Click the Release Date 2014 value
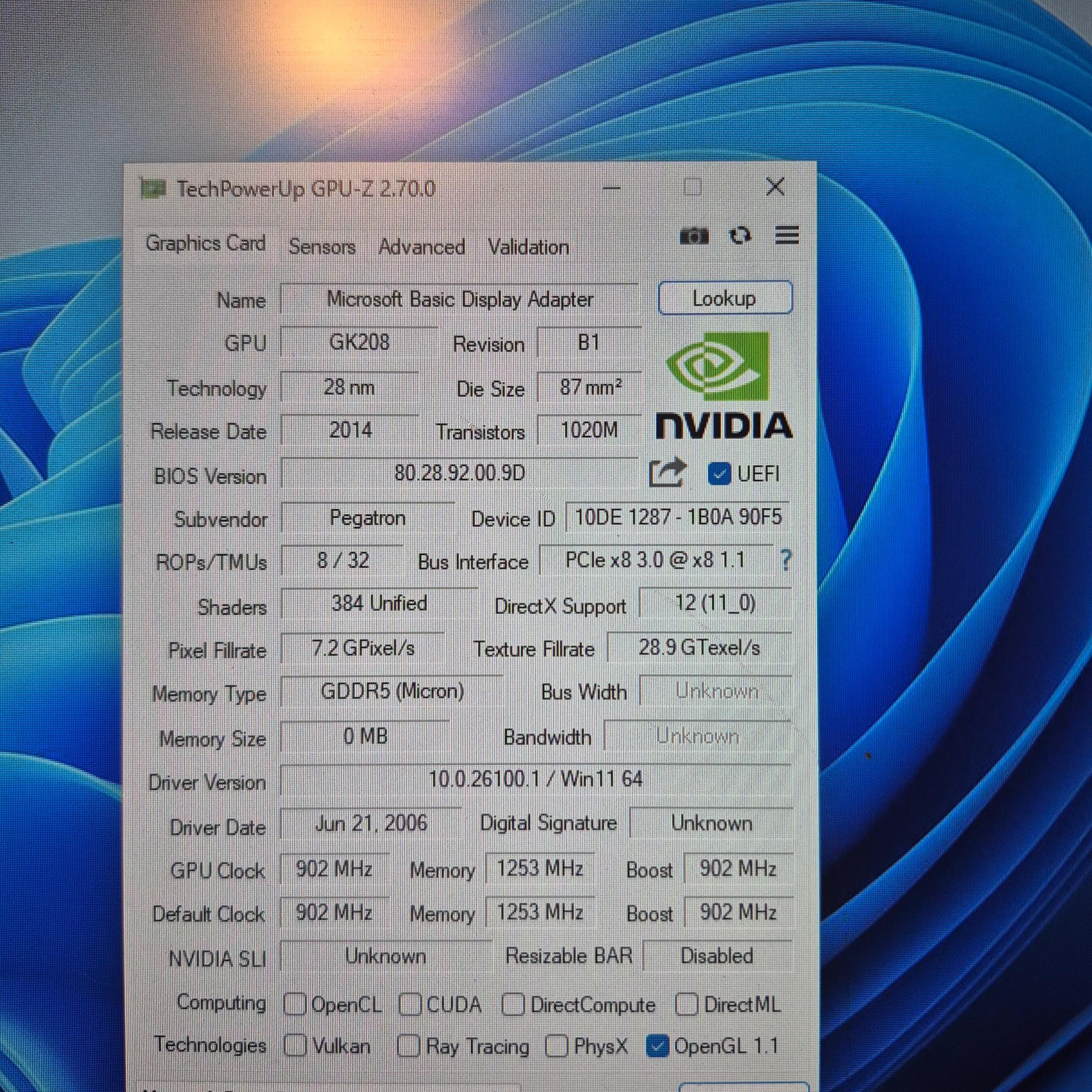The width and height of the screenshot is (1092, 1092). click(x=350, y=430)
